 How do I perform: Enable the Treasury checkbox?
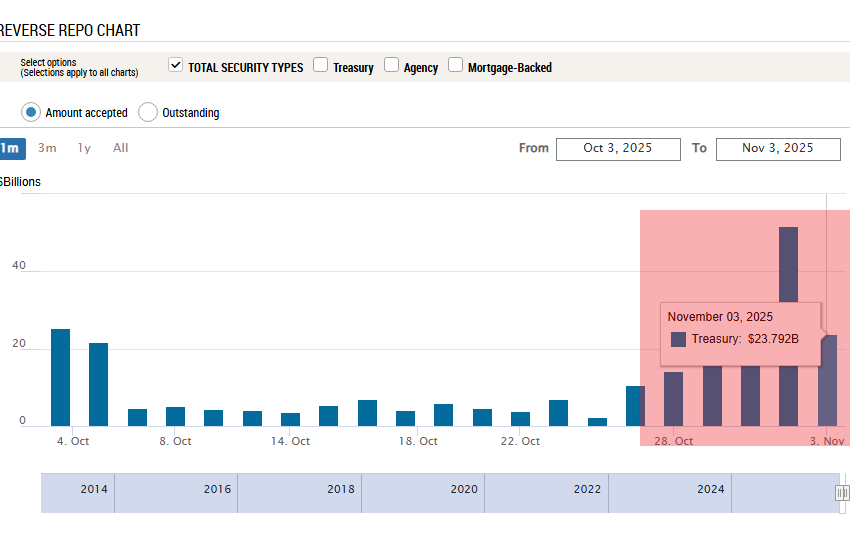coord(321,66)
